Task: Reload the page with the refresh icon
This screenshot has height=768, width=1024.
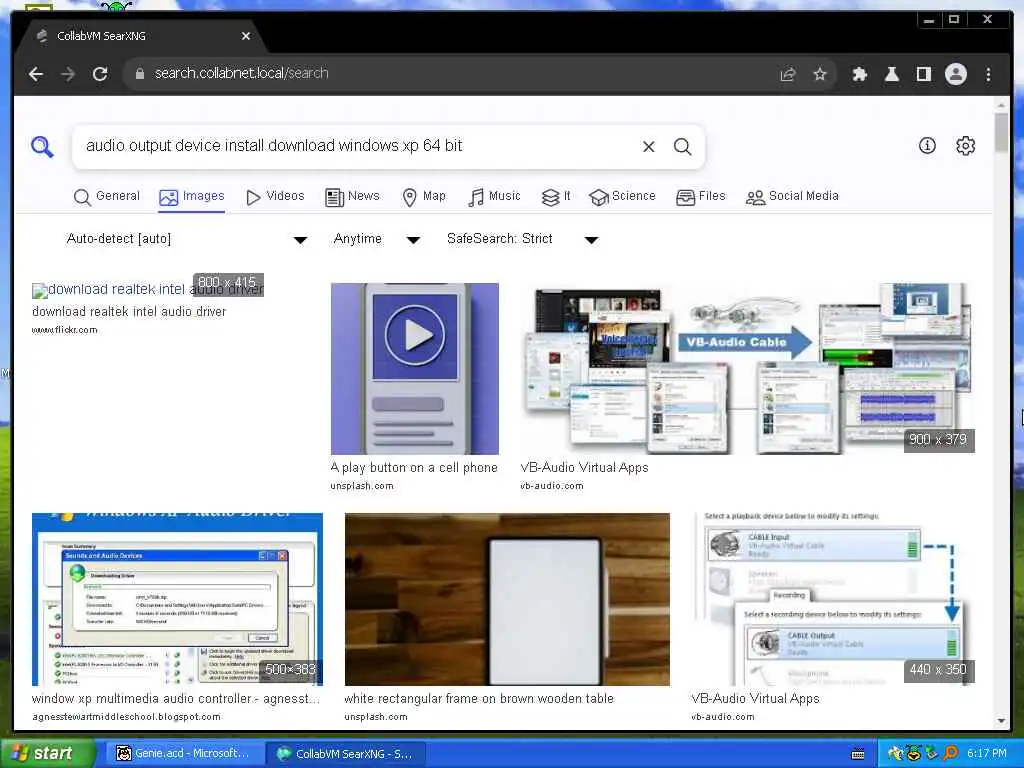Action: (x=100, y=74)
